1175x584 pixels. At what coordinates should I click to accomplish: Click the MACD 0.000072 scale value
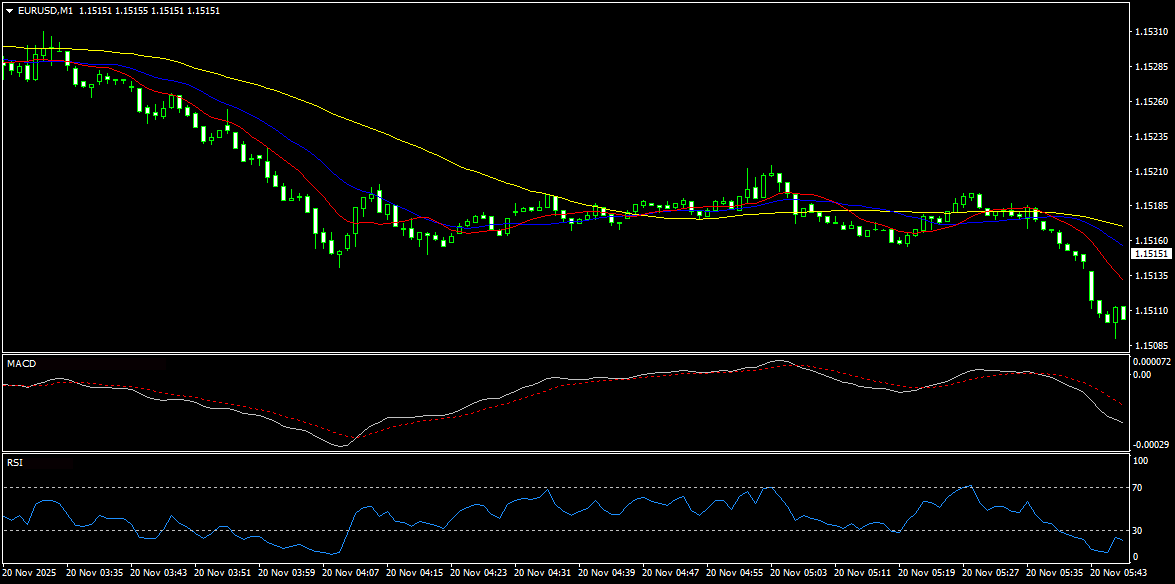[1151, 360]
